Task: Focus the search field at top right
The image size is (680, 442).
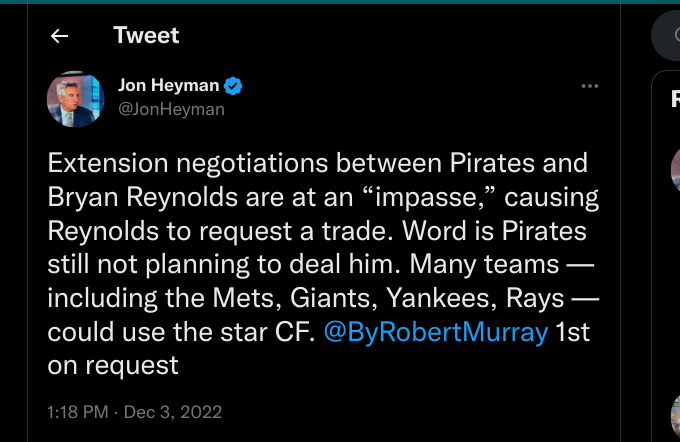Action: point(669,38)
